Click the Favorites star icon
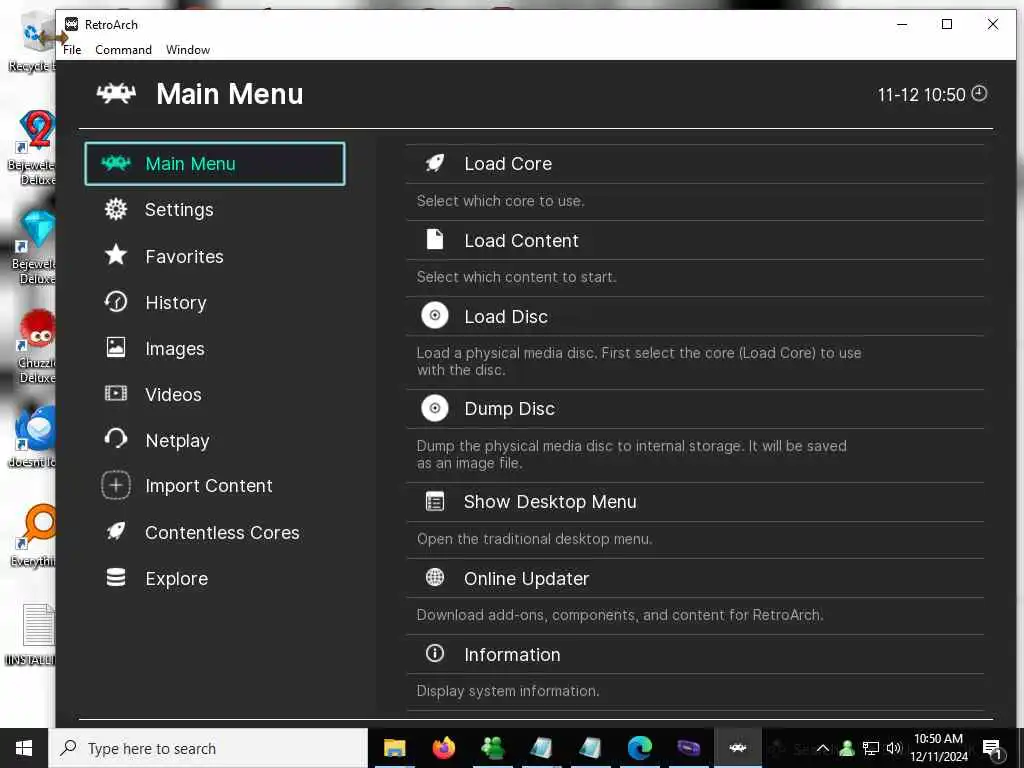This screenshot has width=1024, height=768. point(116,255)
